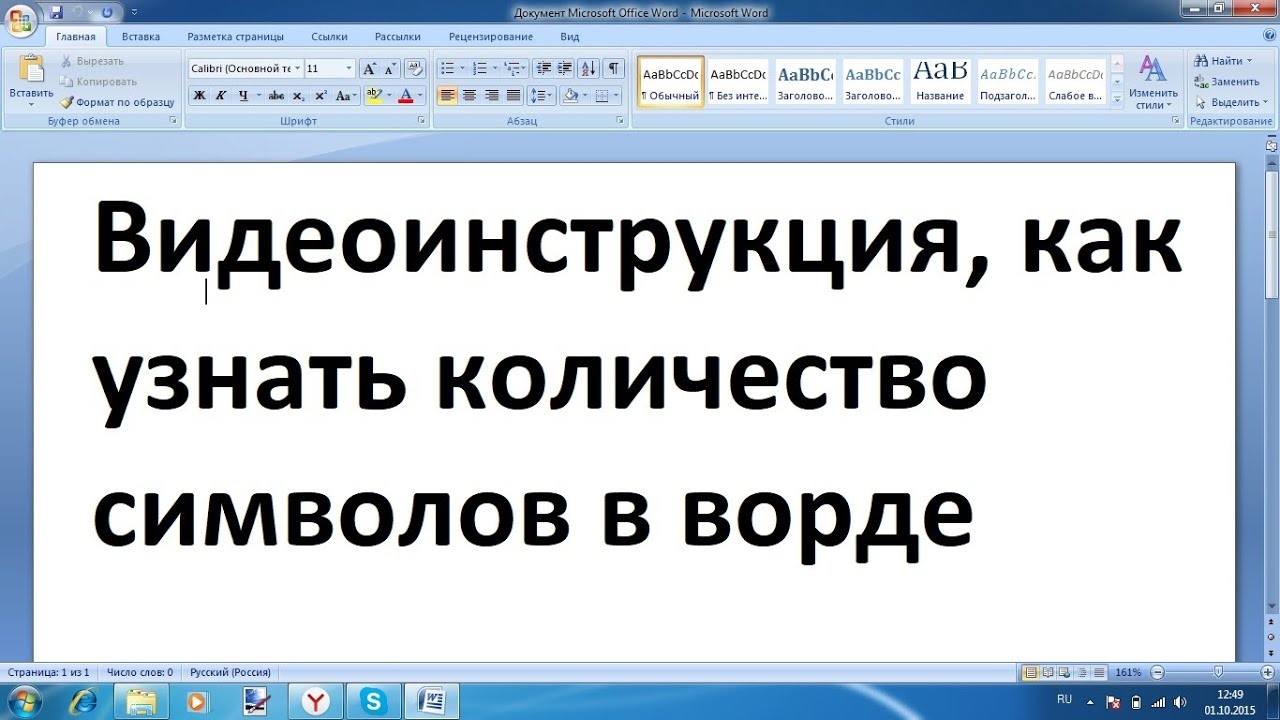The height and width of the screenshot is (720, 1280).
Task: Open the font color dropdown arrow
Action: tap(420, 96)
